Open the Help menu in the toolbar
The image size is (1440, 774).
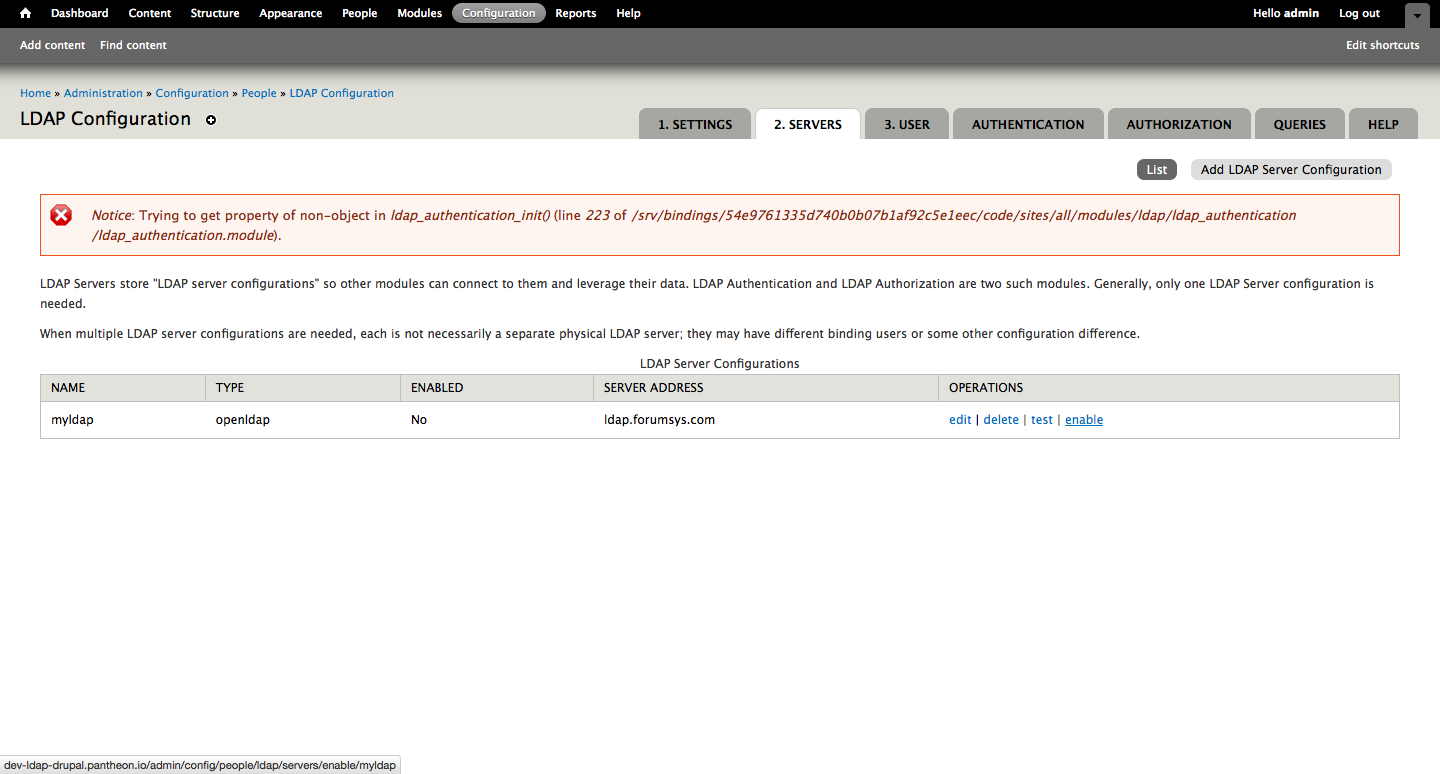click(629, 13)
